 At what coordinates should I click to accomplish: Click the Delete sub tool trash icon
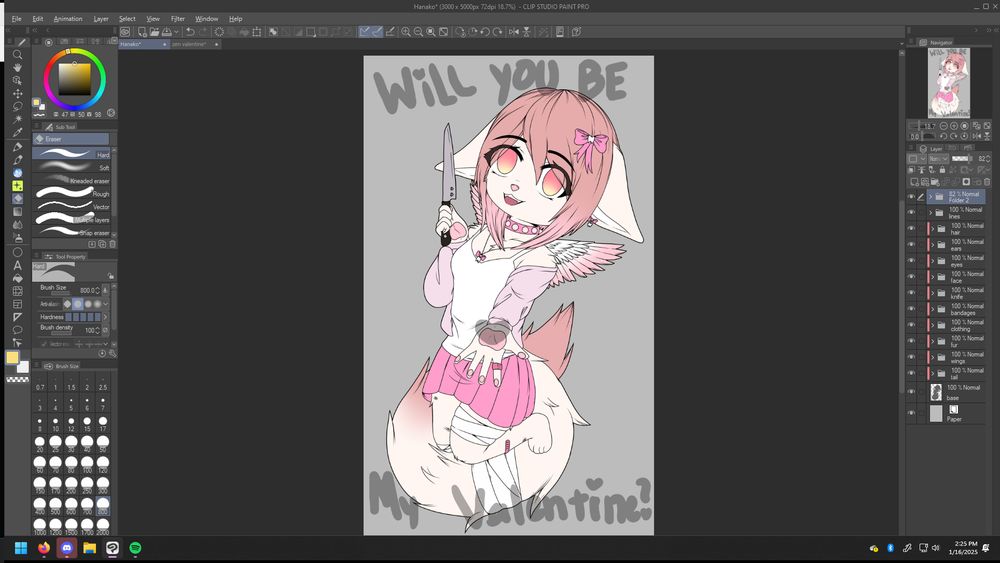(112, 244)
